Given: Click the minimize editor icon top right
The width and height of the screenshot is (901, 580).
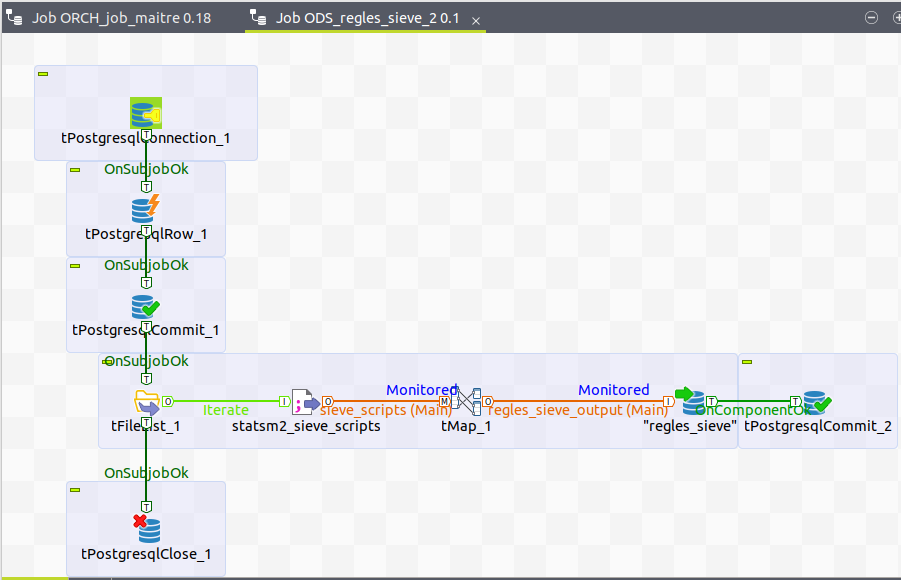Looking at the screenshot, I should click(871, 18).
